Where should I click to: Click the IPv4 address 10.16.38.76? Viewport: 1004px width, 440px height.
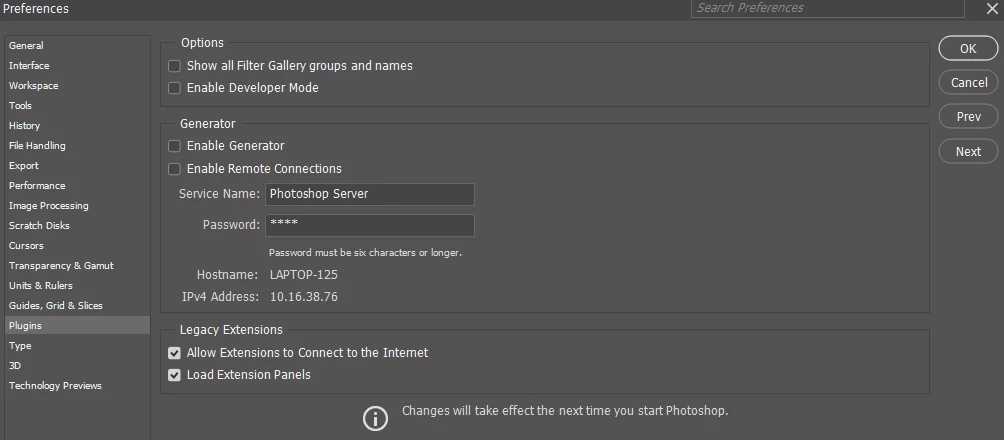(x=304, y=297)
